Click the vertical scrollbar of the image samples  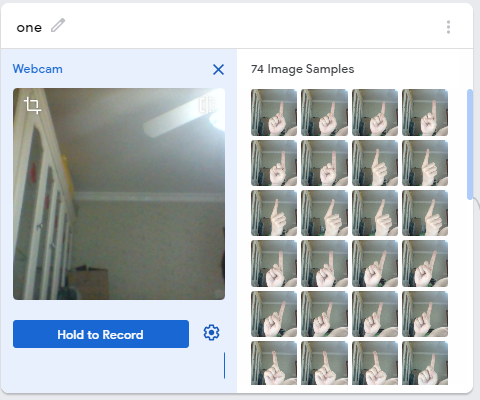pyautogui.click(x=470, y=144)
